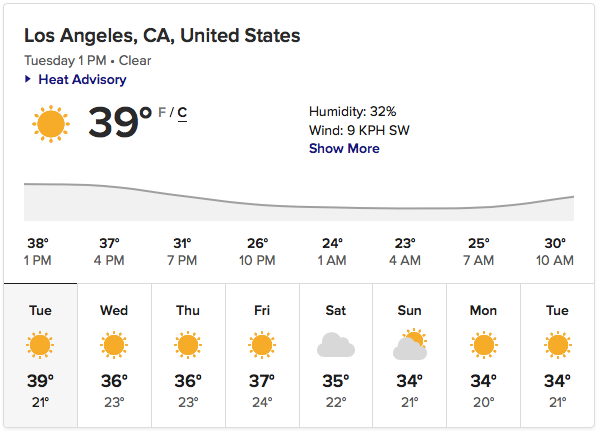Click the 4 AM hourly entry
The image size is (598, 431).
[x=405, y=252]
